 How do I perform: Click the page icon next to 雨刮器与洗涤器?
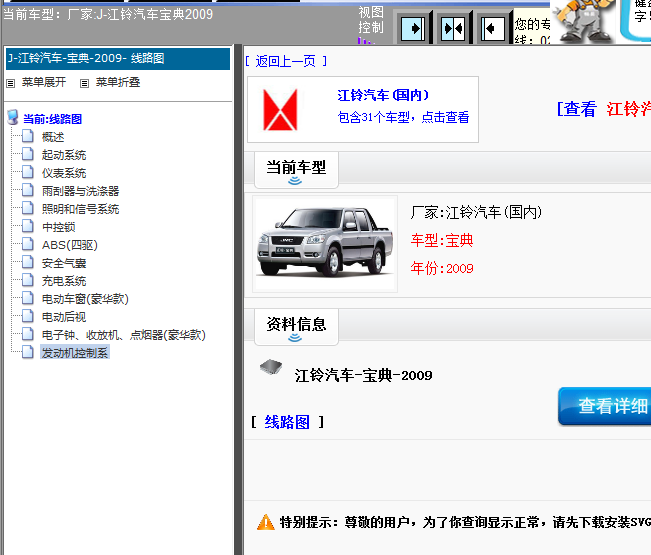point(28,190)
